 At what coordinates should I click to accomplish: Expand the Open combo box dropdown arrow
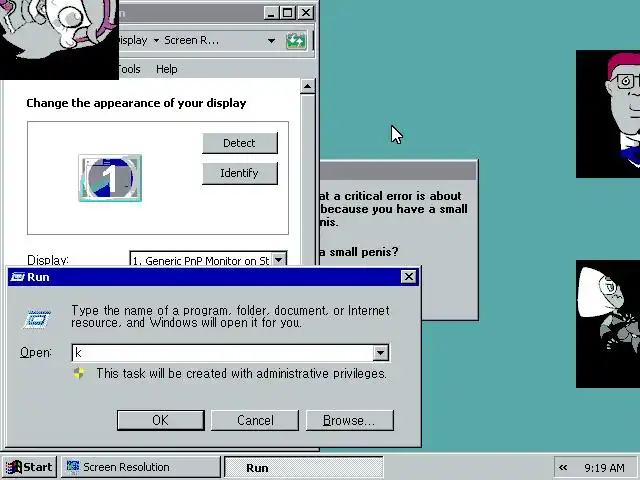[380, 353]
